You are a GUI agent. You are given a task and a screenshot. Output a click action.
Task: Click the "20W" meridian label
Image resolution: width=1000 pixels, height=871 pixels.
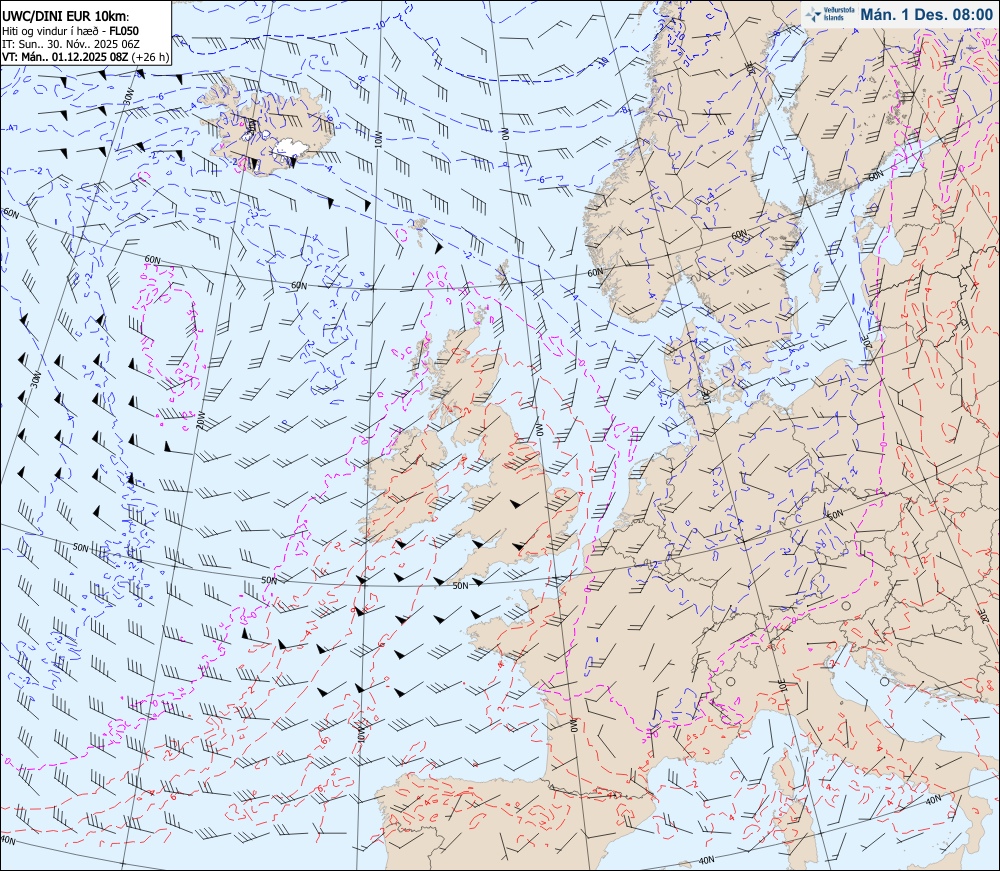click(199, 421)
